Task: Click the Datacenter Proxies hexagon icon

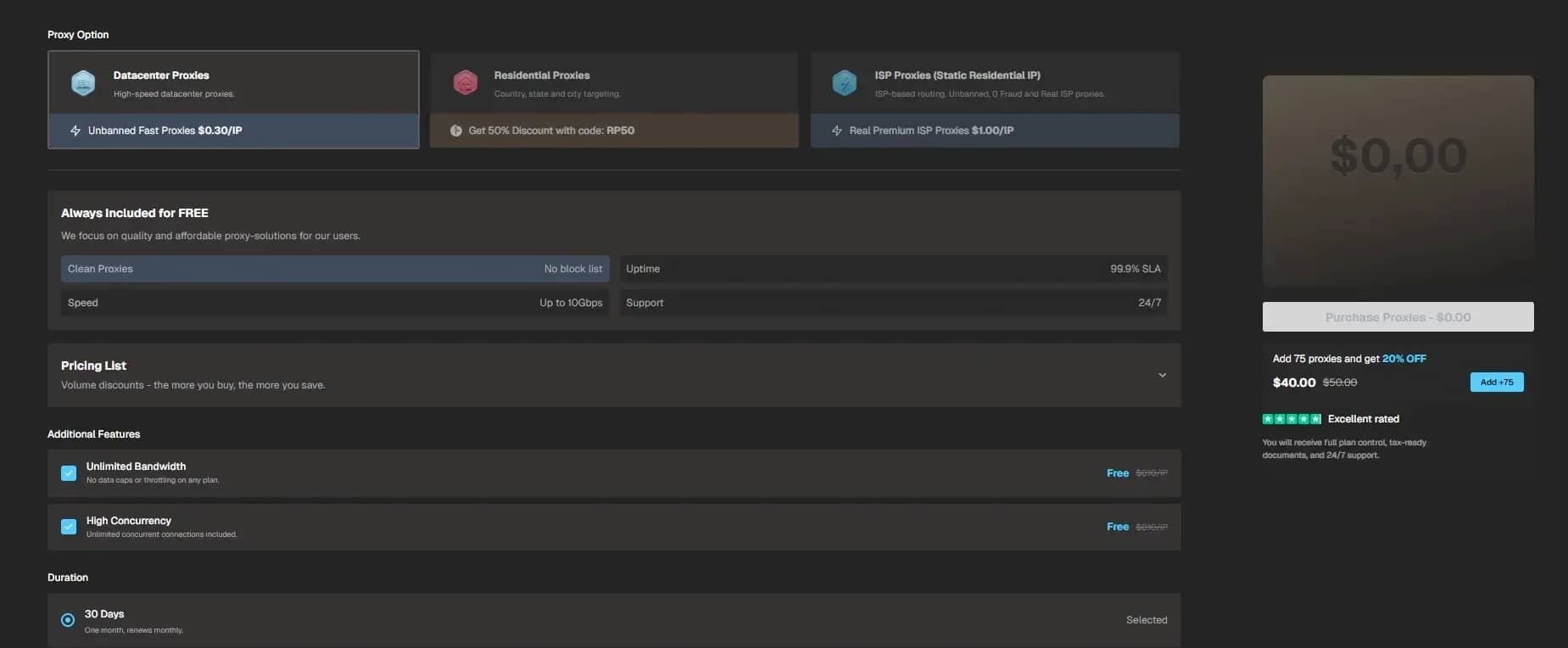Action: (x=83, y=83)
